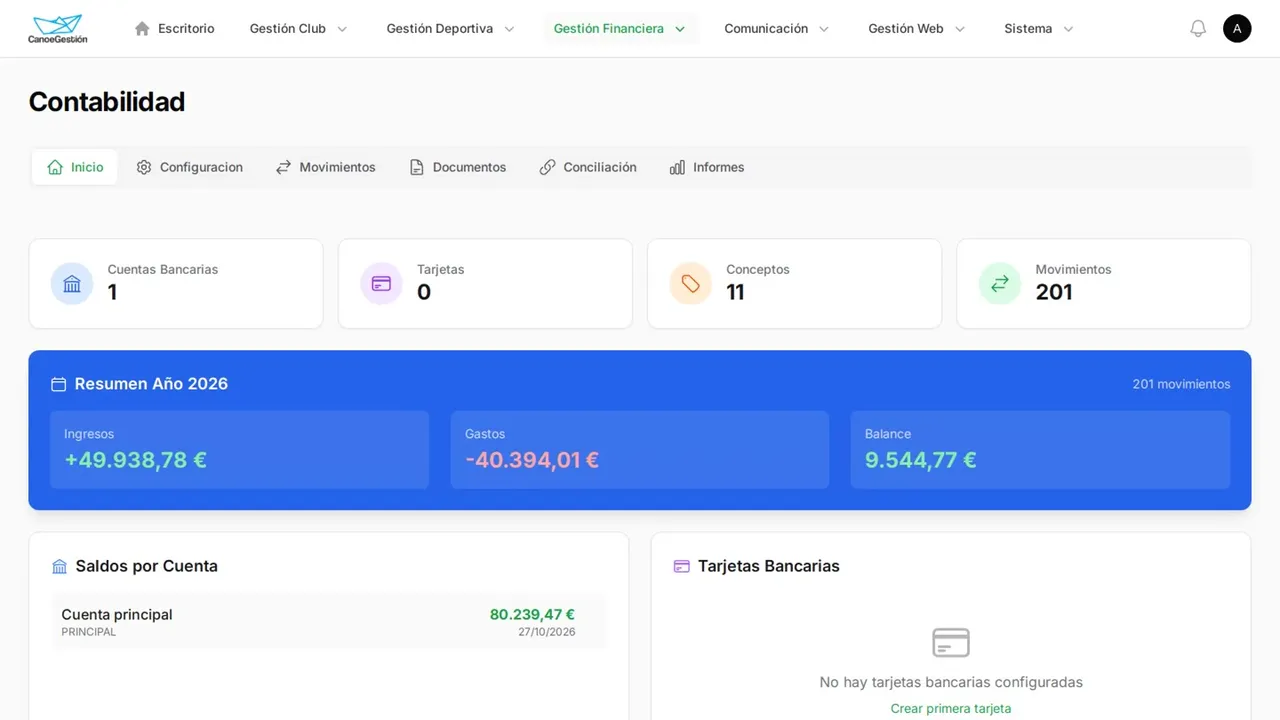Click the house icon in Inicio tab
1280x720 pixels.
55,167
